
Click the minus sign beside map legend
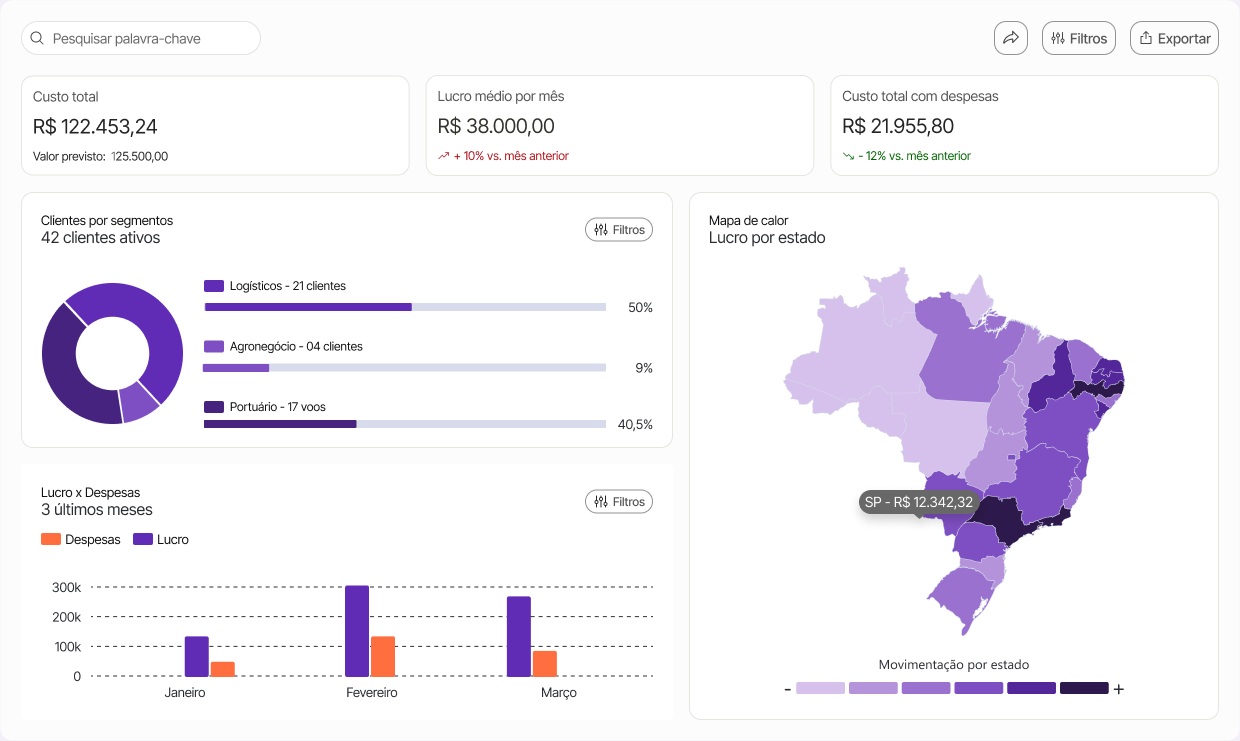click(788, 689)
